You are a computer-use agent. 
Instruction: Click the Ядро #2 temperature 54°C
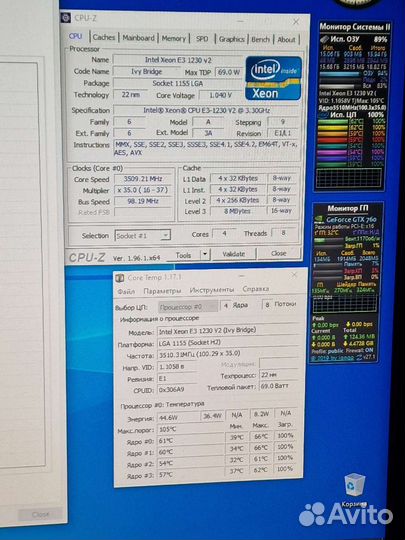[x=190, y=463]
